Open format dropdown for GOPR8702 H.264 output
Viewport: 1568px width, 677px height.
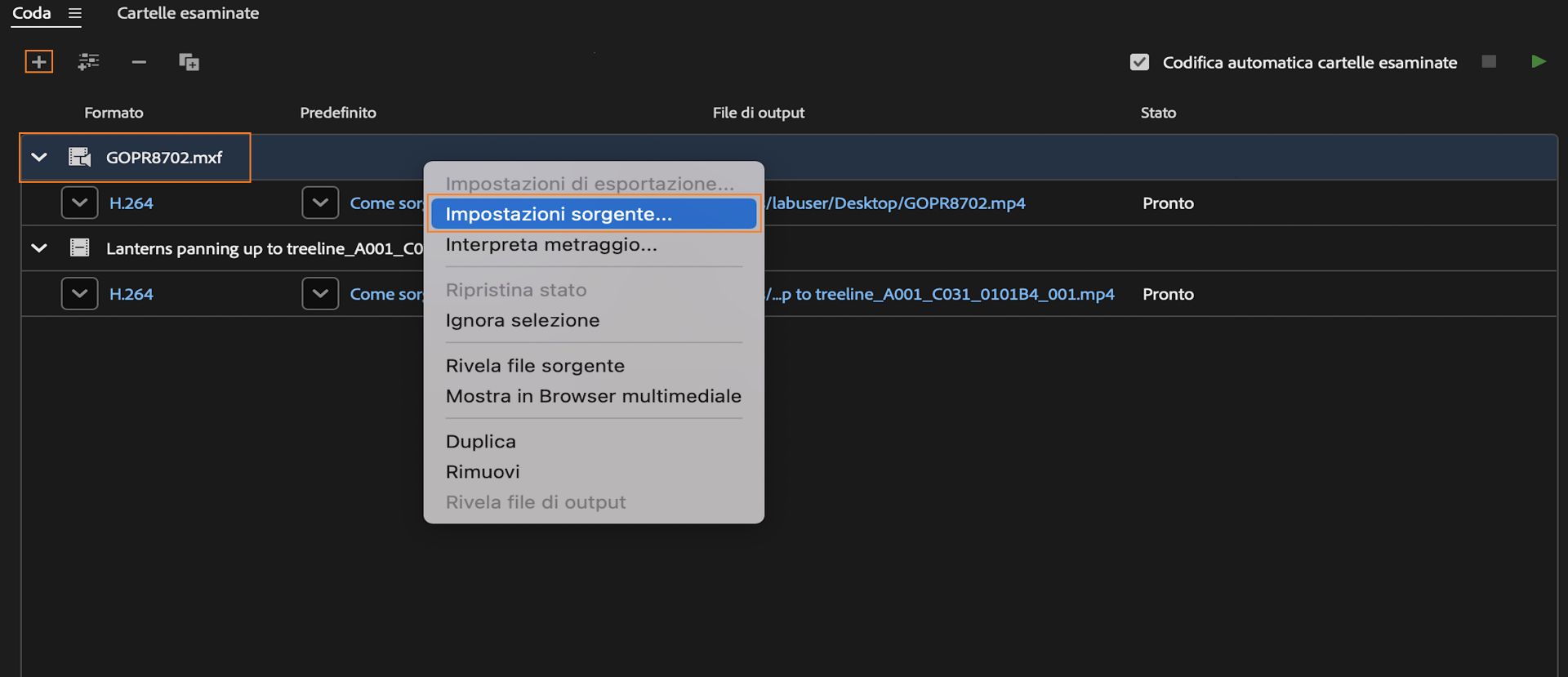[x=79, y=203]
